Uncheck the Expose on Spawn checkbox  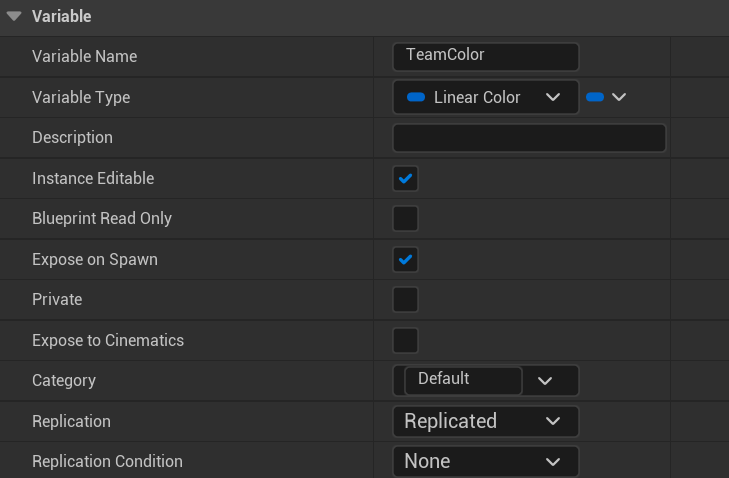pyautogui.click(x=405, y=260)
